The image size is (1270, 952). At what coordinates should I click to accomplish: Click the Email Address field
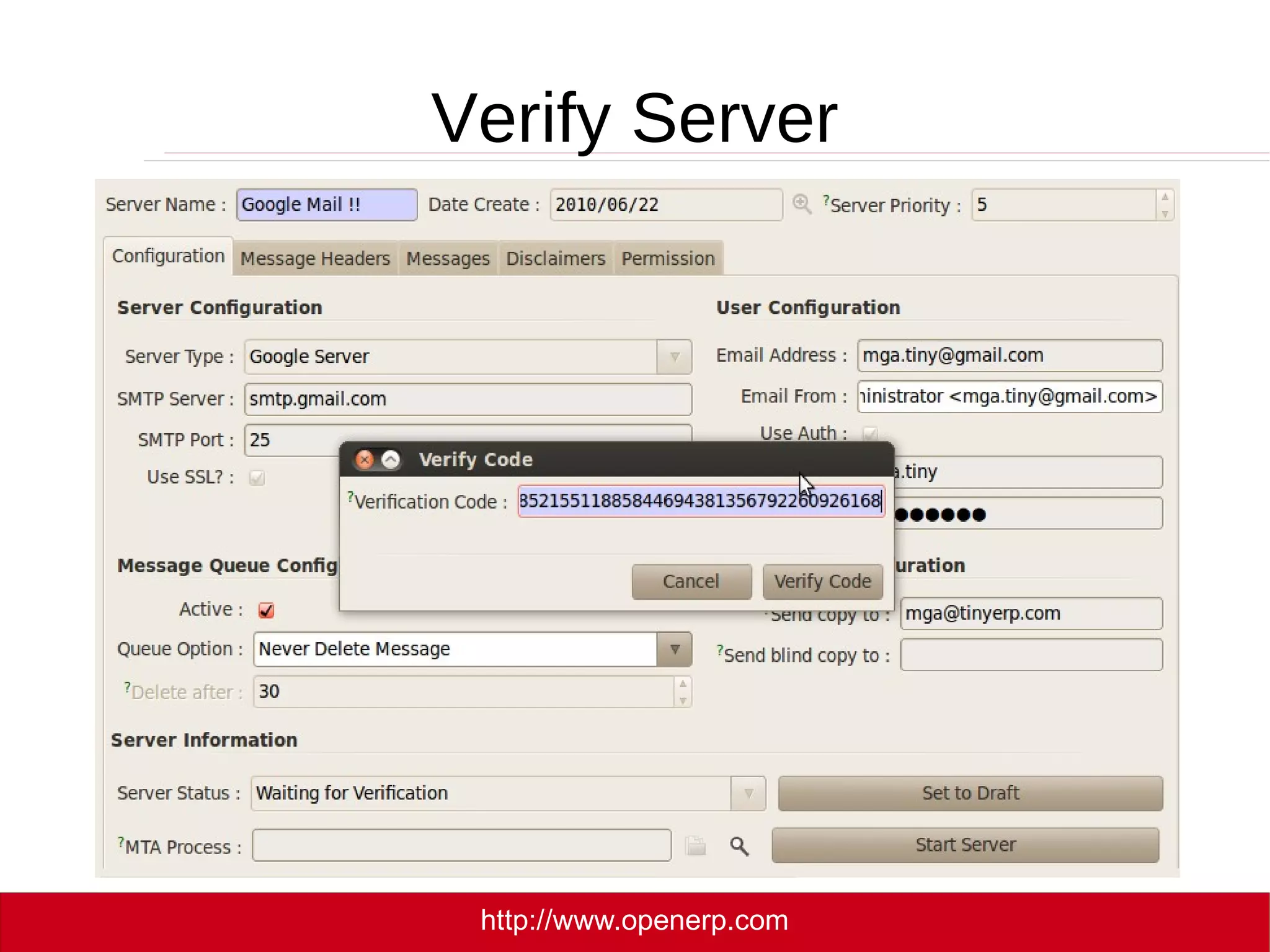tap(1010, 355)
